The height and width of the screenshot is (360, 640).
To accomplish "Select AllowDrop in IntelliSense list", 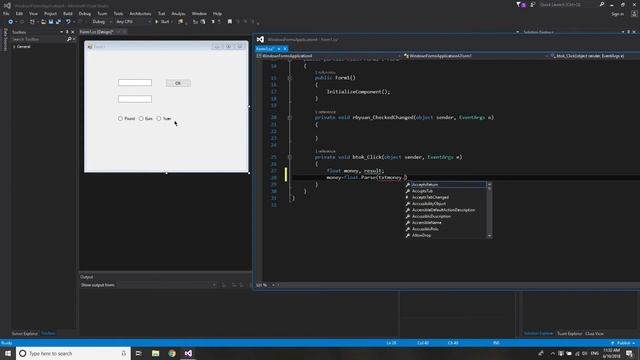I will 445,235.
